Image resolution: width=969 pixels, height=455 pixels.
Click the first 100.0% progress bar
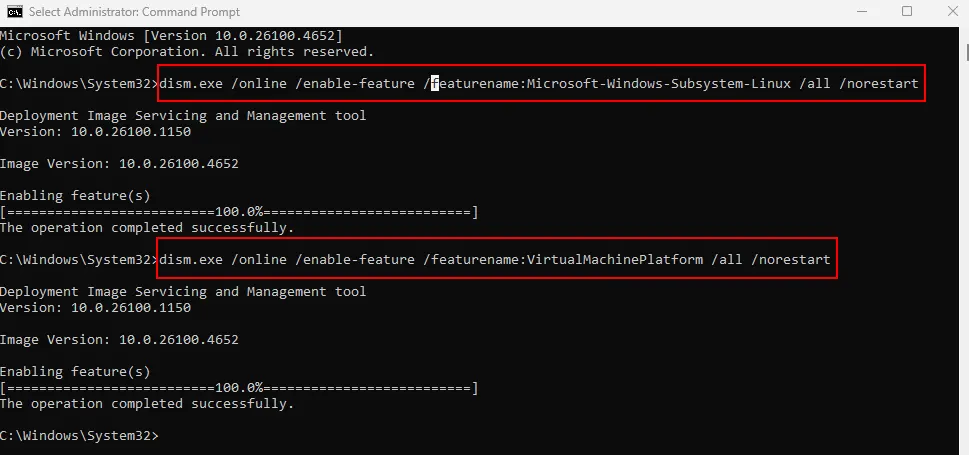[x=240, y=212]
